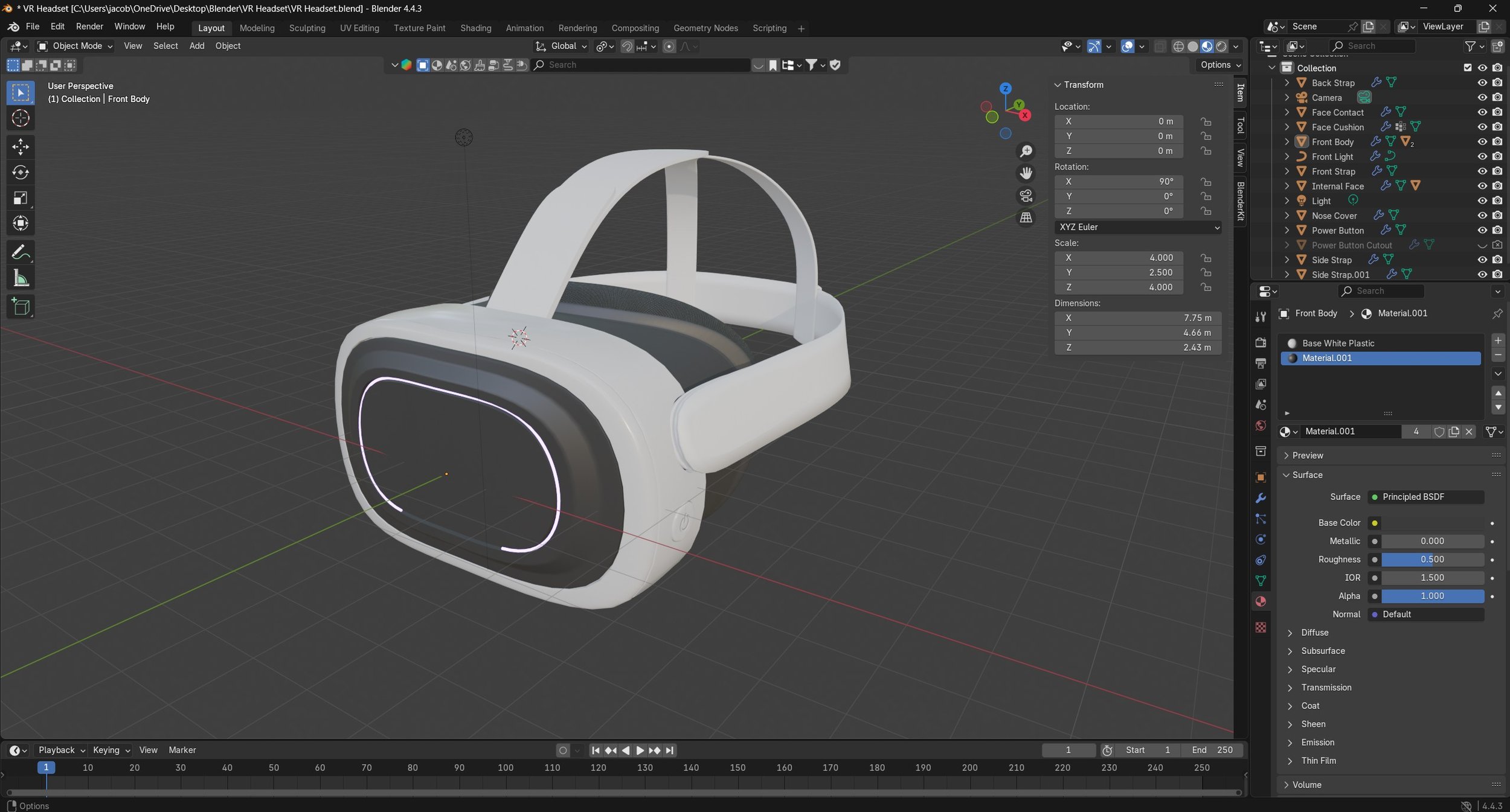
Task: Open the XYZ Euler rotation mode dropdown
Action: (x=1138, y=227)
